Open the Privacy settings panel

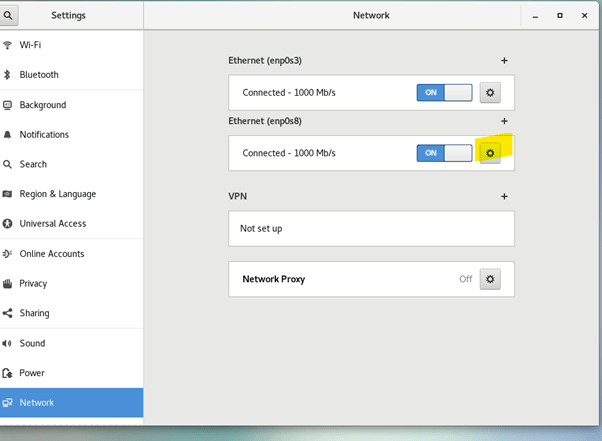(x=35, y=284)
